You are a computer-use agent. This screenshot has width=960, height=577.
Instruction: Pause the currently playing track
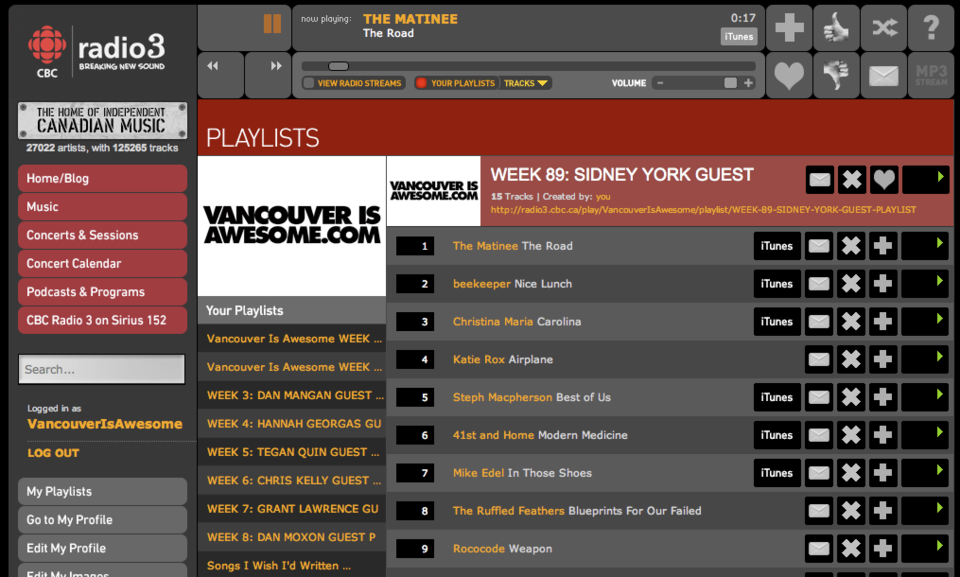272,24
